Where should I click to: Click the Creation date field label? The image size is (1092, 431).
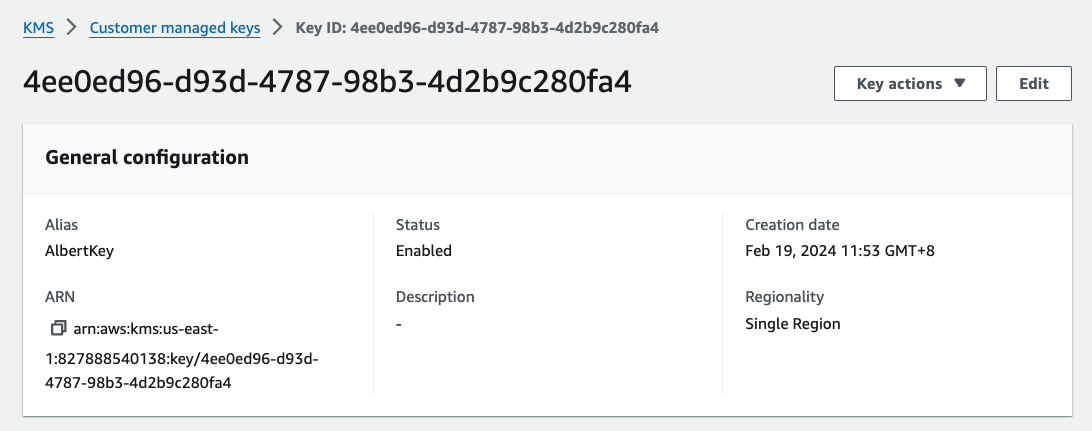(792, 225)
